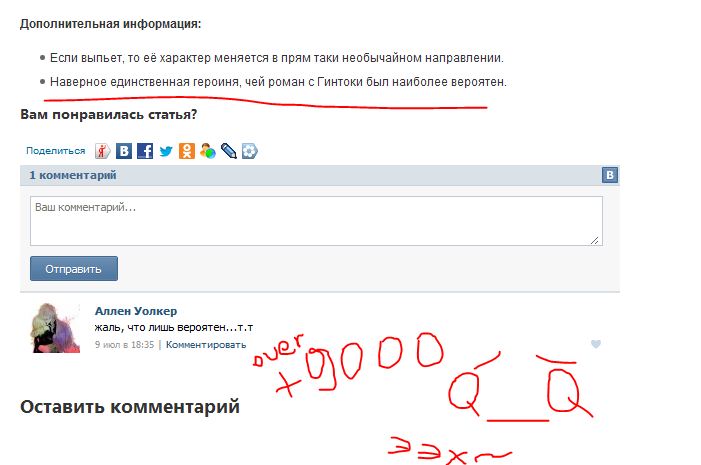Click the flower-shaped share icon
701x465 pixels.
249,151
